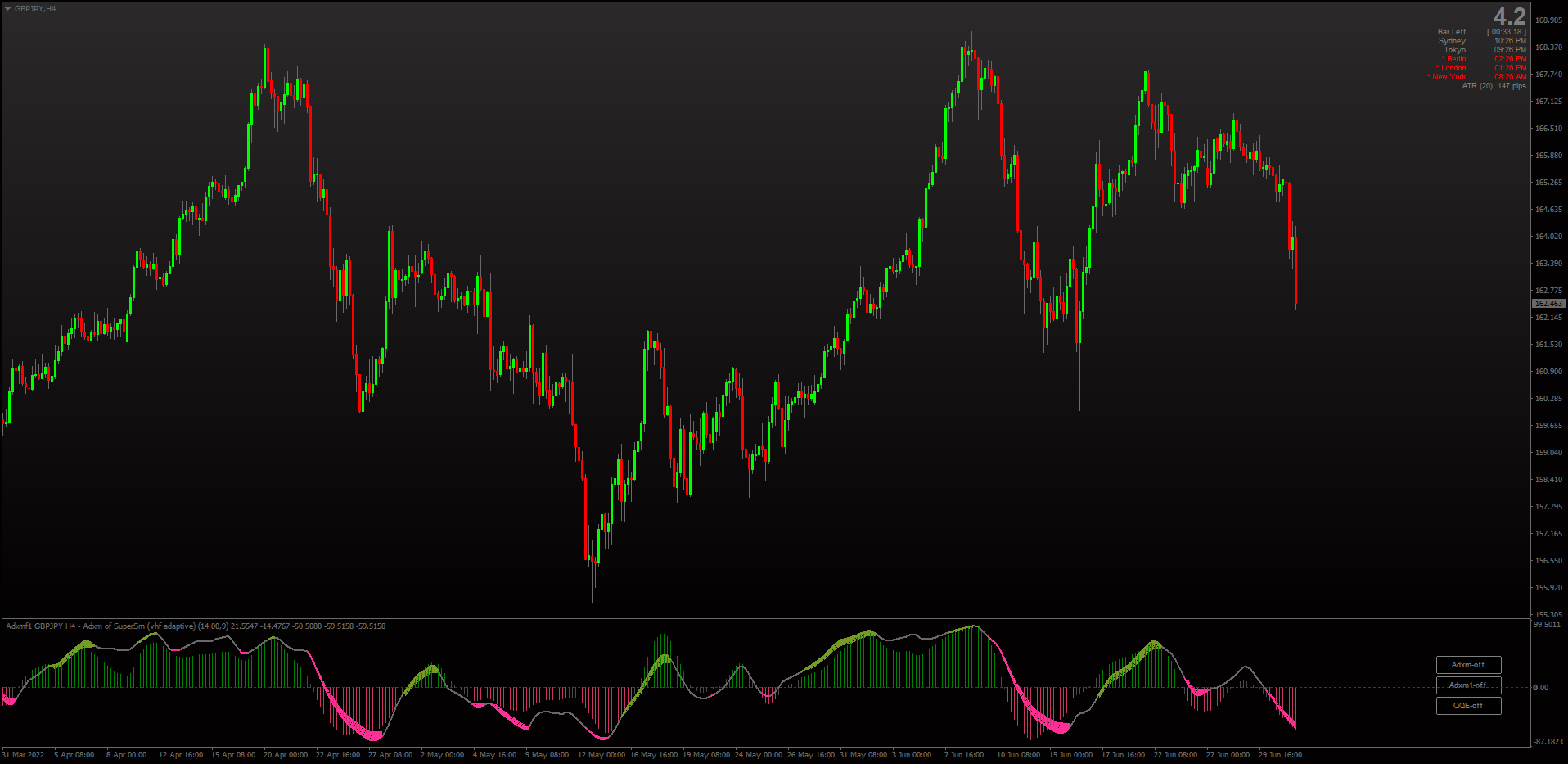The image size is (1568, 764).
Task: Click the 163.390 price axis label
Action: [x=1548, y=264]
